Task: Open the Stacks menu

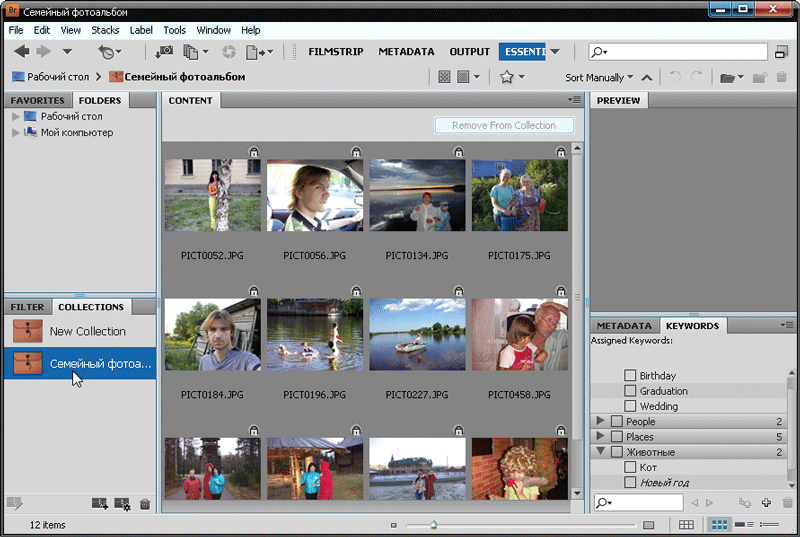Action: [x=105, y=30]
